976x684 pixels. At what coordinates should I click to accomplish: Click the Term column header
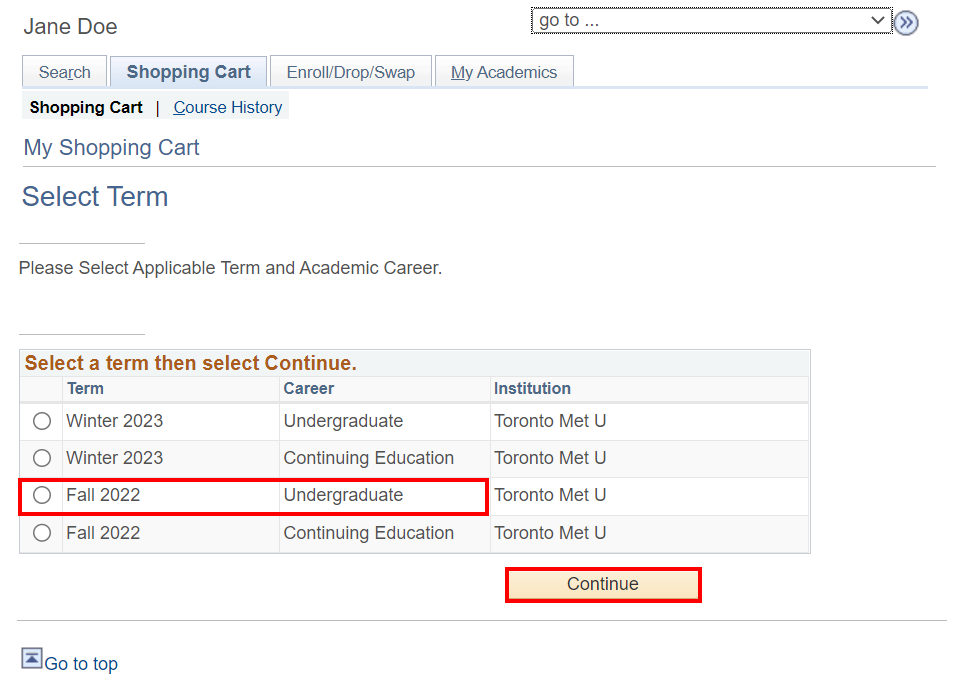(85, 388)
